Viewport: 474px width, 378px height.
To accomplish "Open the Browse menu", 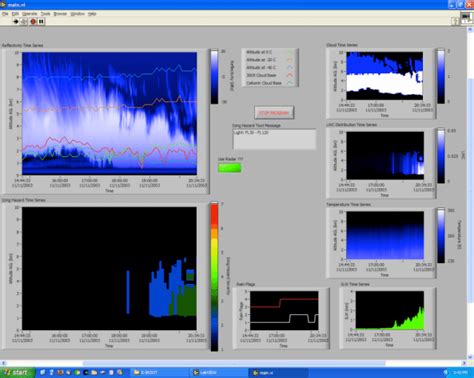I will [60, 14].
